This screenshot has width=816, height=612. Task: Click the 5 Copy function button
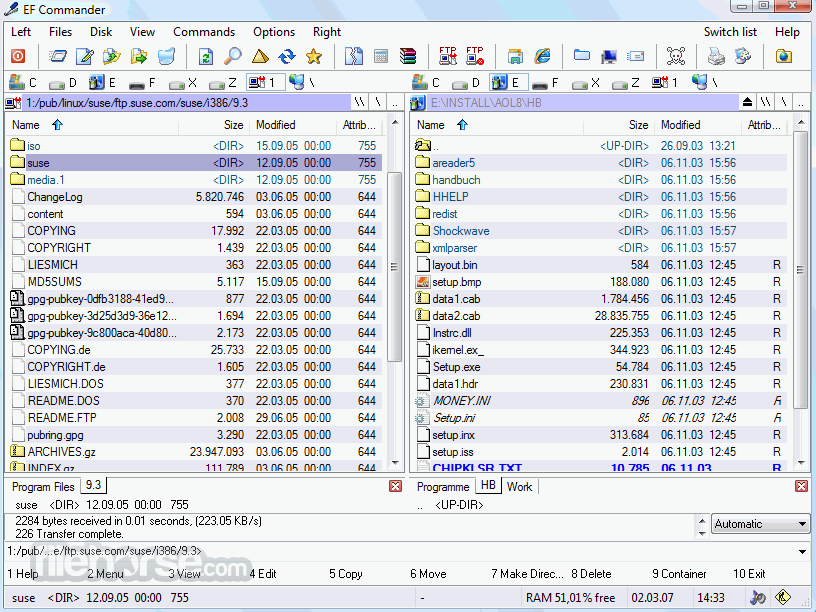click(346, 574)
